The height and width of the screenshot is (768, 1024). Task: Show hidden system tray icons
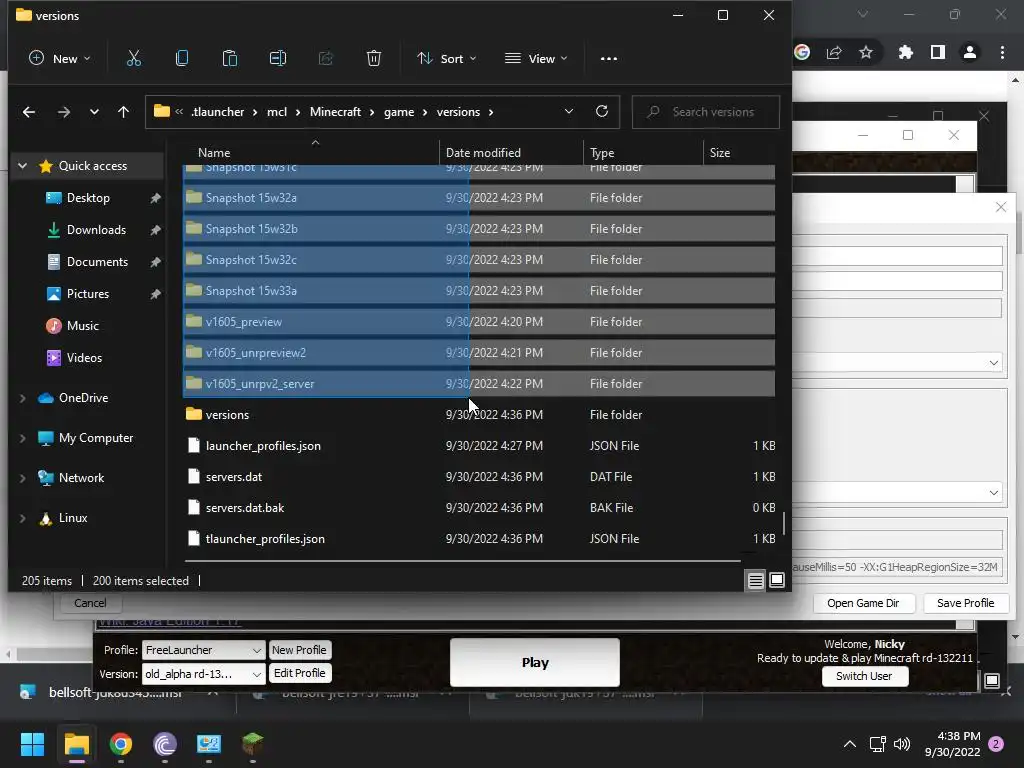[x=850, y=744]
